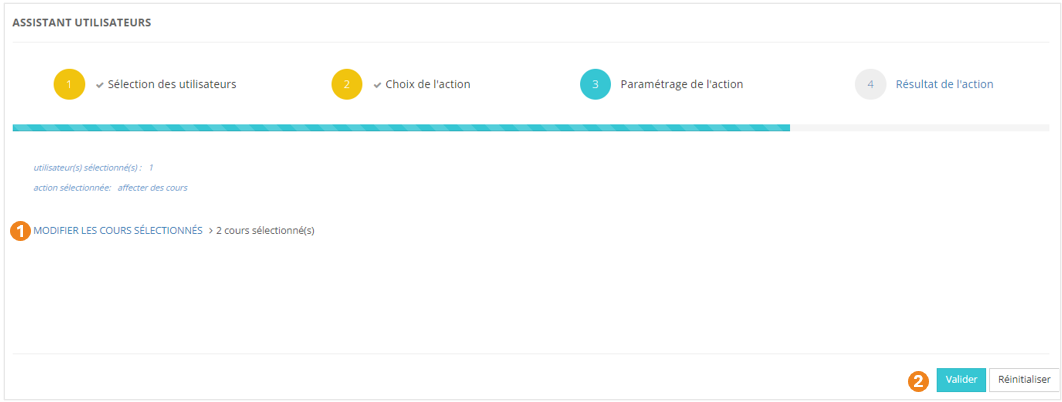Click the action sélectionnée affecter des cours text
This screenshot has width=1062, height=402.
click(110, 187)
